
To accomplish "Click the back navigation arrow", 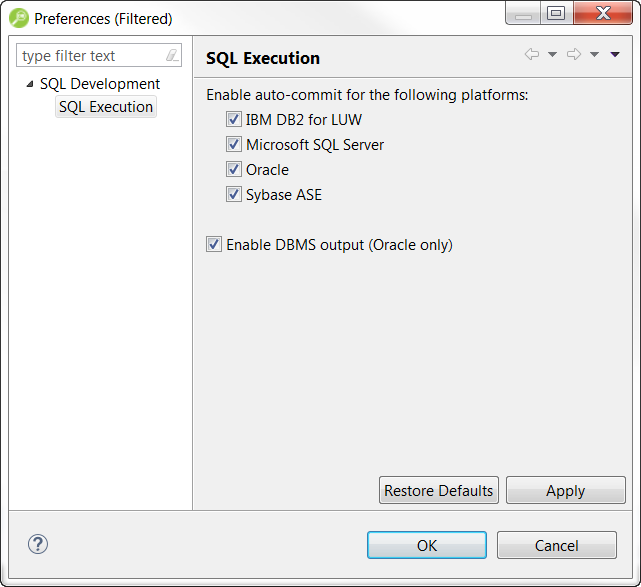I will tap(531, 55).
